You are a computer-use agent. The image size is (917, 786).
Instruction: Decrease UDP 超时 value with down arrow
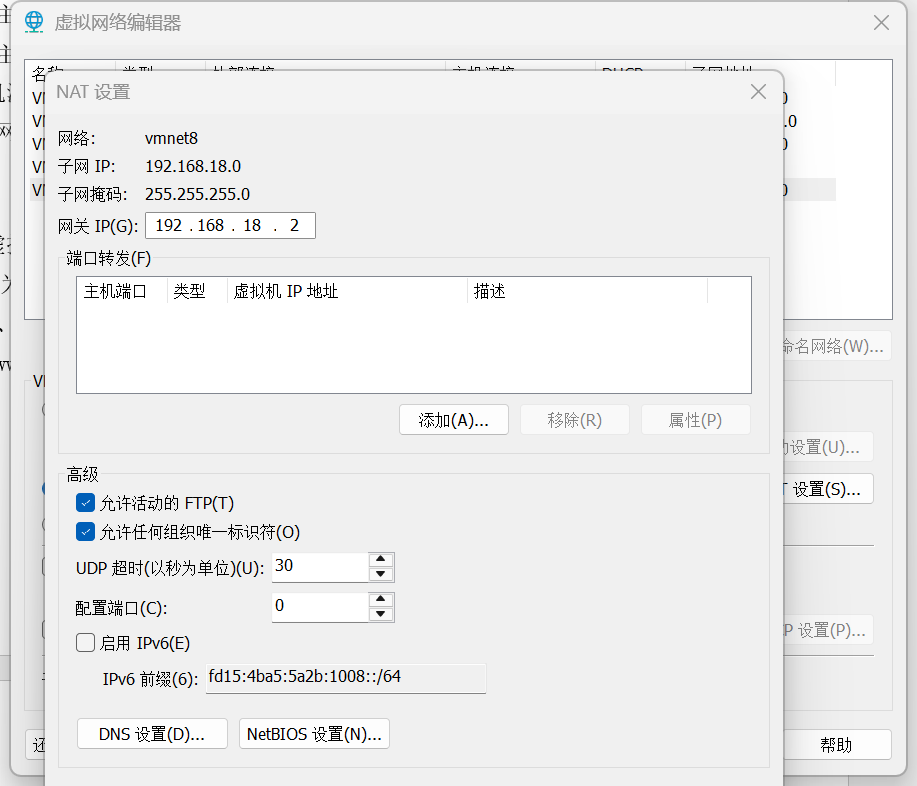381,574
